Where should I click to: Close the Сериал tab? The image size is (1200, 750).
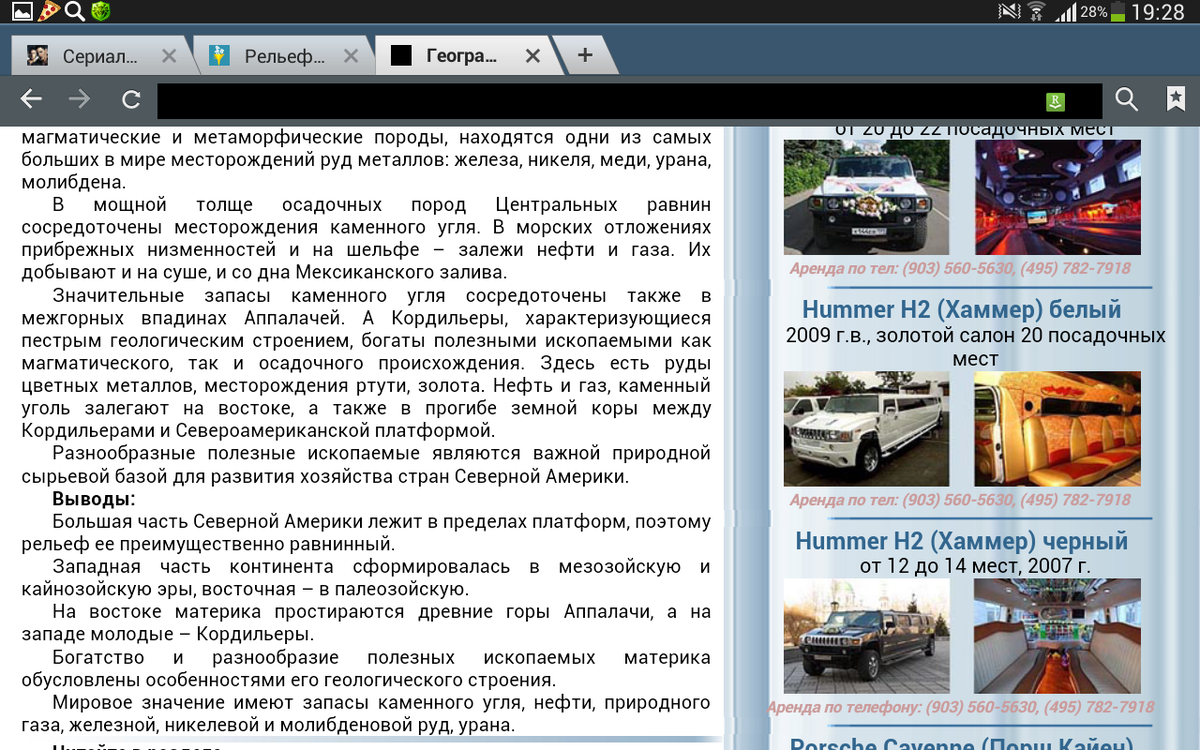tap(169, 57)
